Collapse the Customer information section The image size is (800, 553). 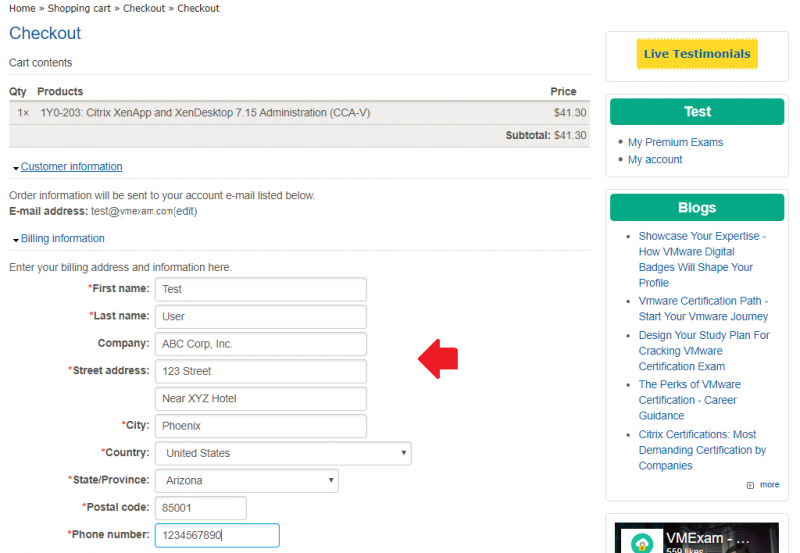pos(70,167)
